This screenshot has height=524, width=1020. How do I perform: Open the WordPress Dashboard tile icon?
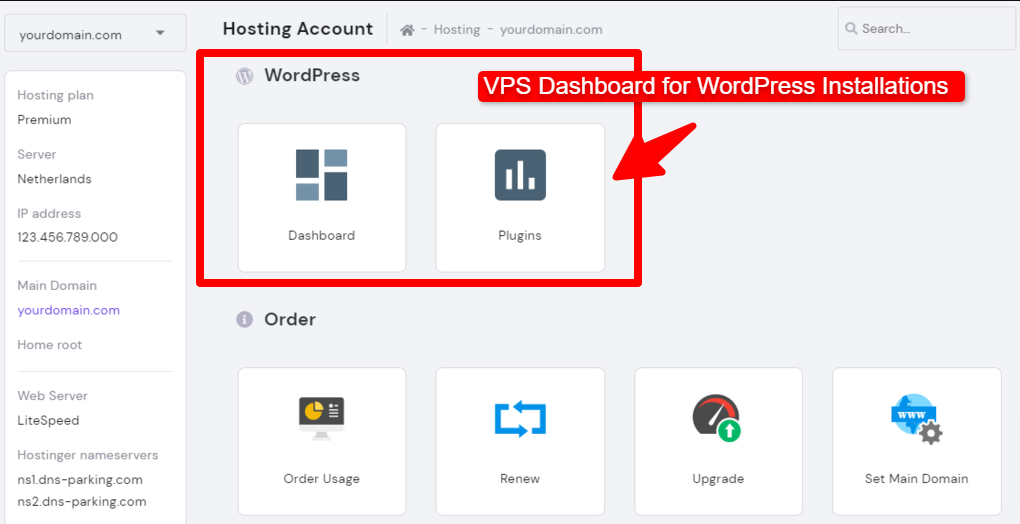tap(321, 175)
